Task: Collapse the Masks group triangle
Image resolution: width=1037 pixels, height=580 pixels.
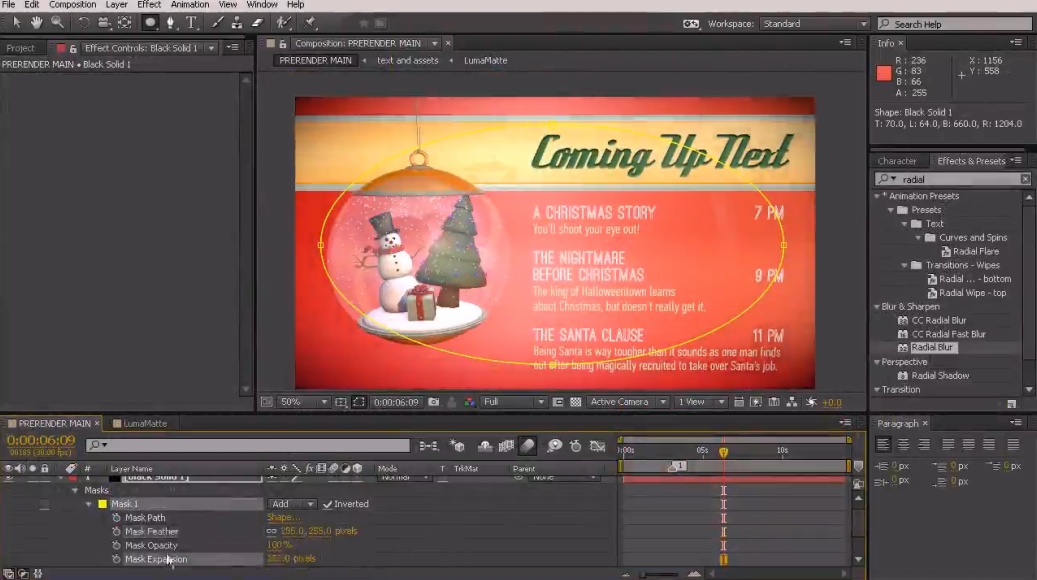Action: click(x=75, y=491)
